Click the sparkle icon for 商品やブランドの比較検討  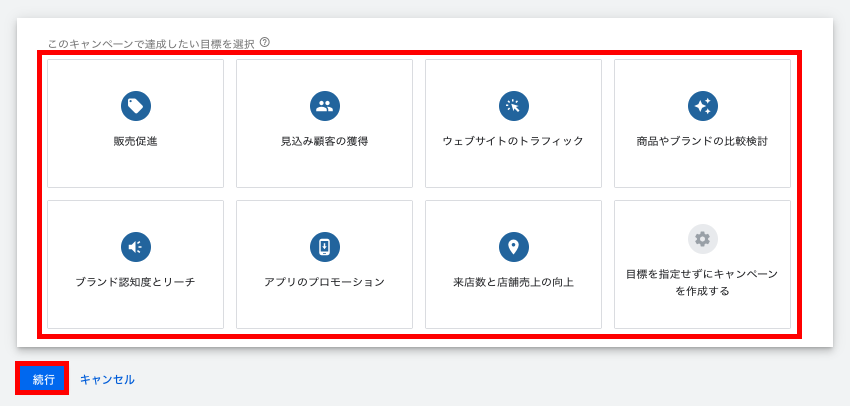click(702, 106)
